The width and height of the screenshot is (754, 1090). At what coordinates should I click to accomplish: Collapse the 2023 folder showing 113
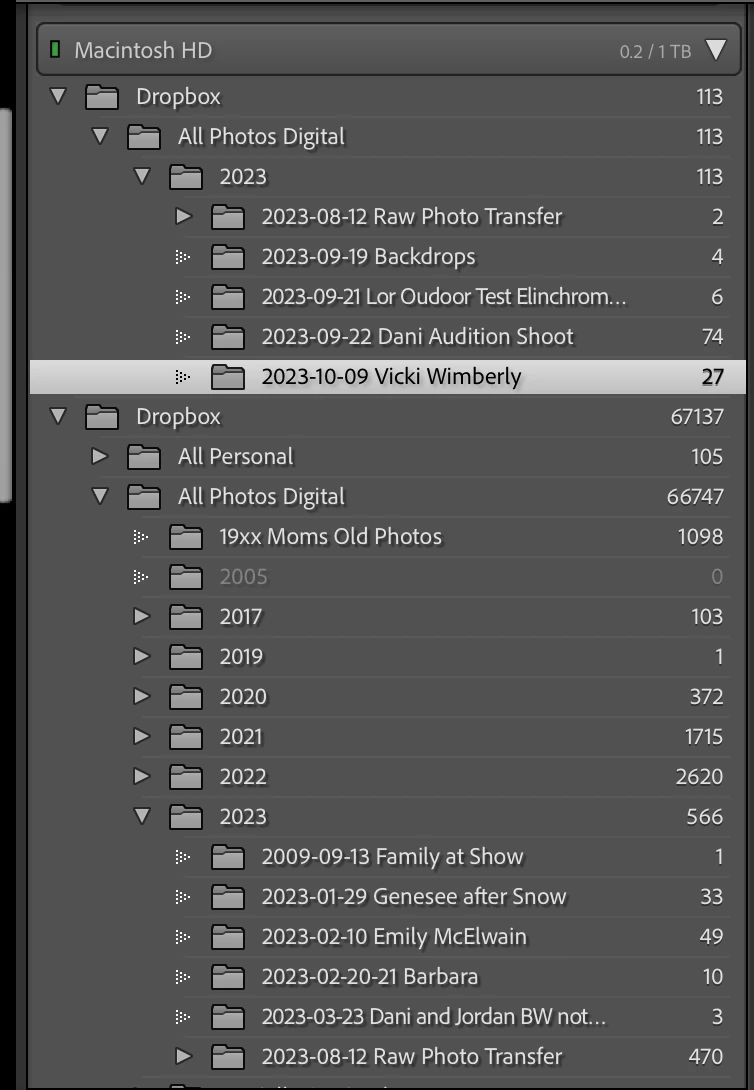pos(142,176)
